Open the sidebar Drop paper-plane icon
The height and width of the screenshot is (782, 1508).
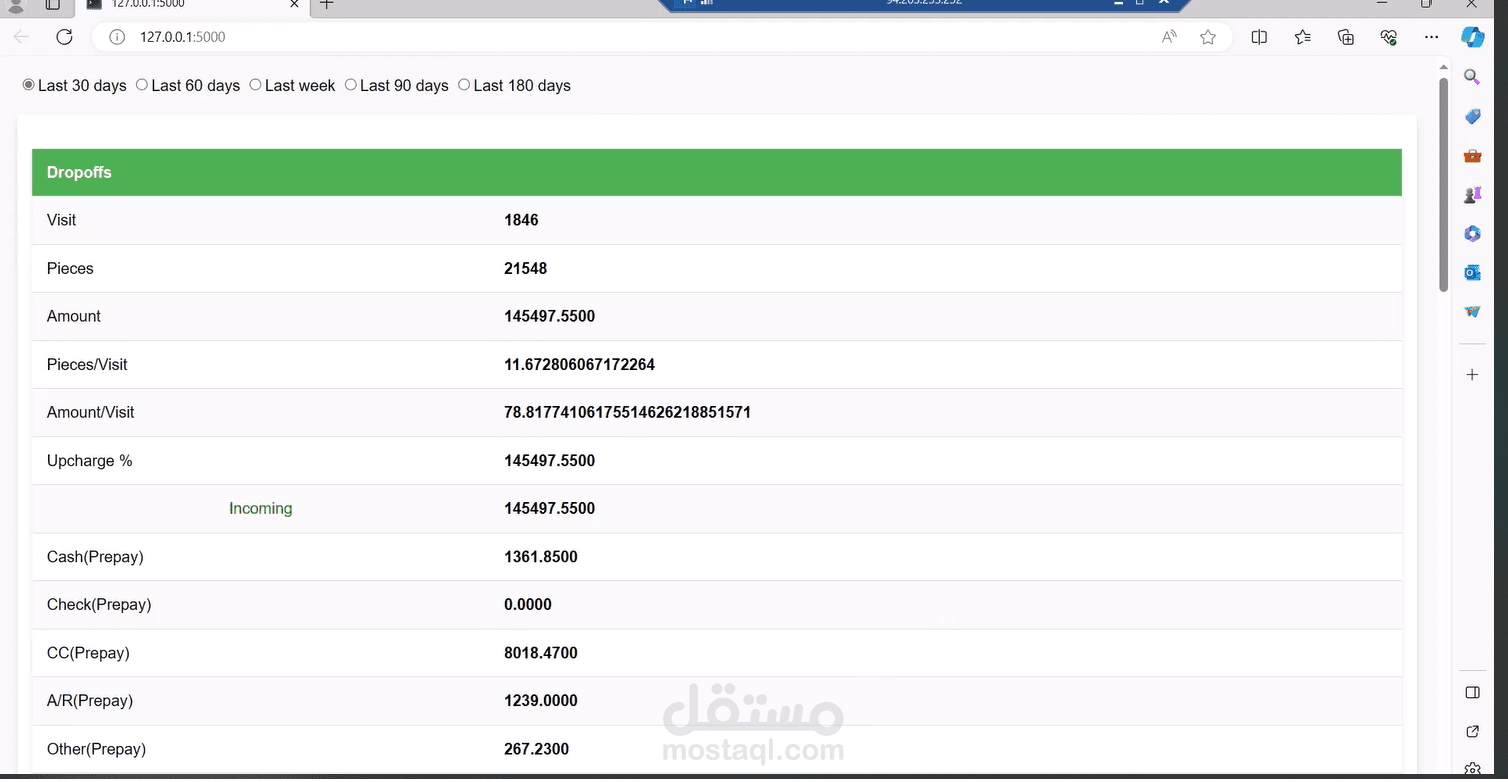point(1472,312)
